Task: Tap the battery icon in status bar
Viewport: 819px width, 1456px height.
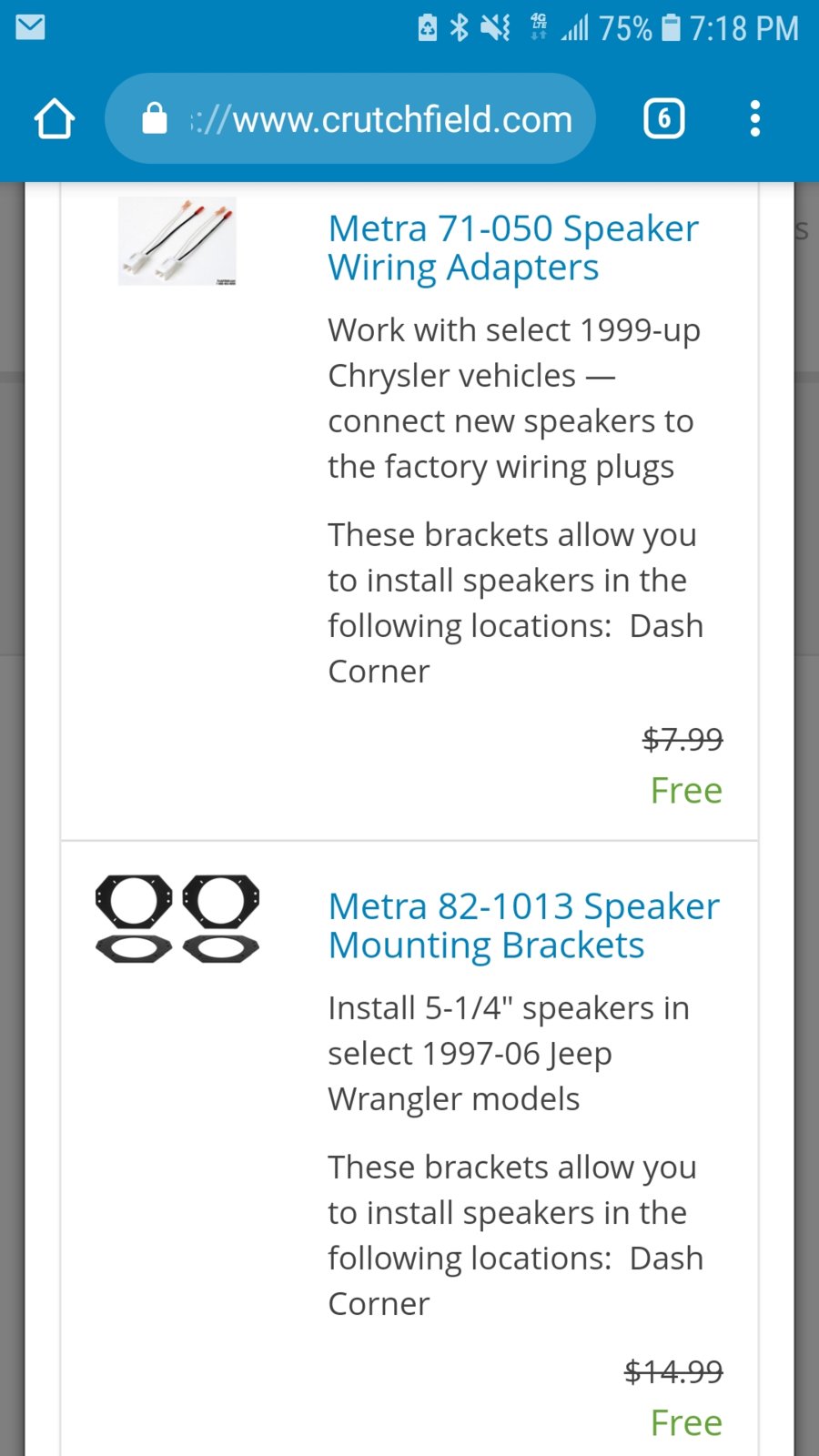Action: (x=671, y=27)
